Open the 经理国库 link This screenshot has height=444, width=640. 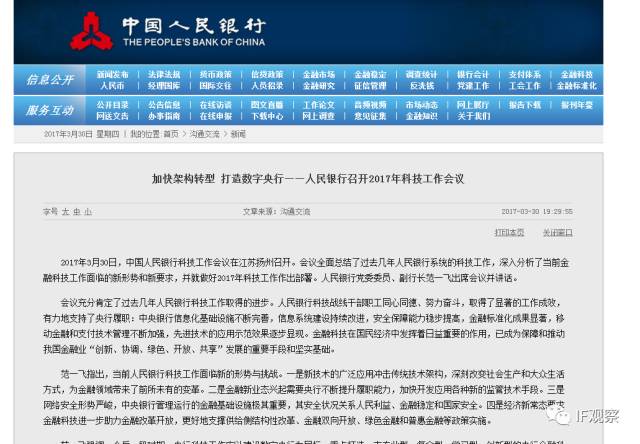tap(164, 86)
